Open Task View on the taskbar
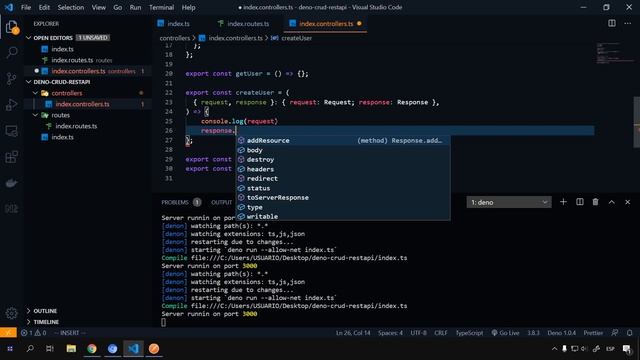 [50, 349]
